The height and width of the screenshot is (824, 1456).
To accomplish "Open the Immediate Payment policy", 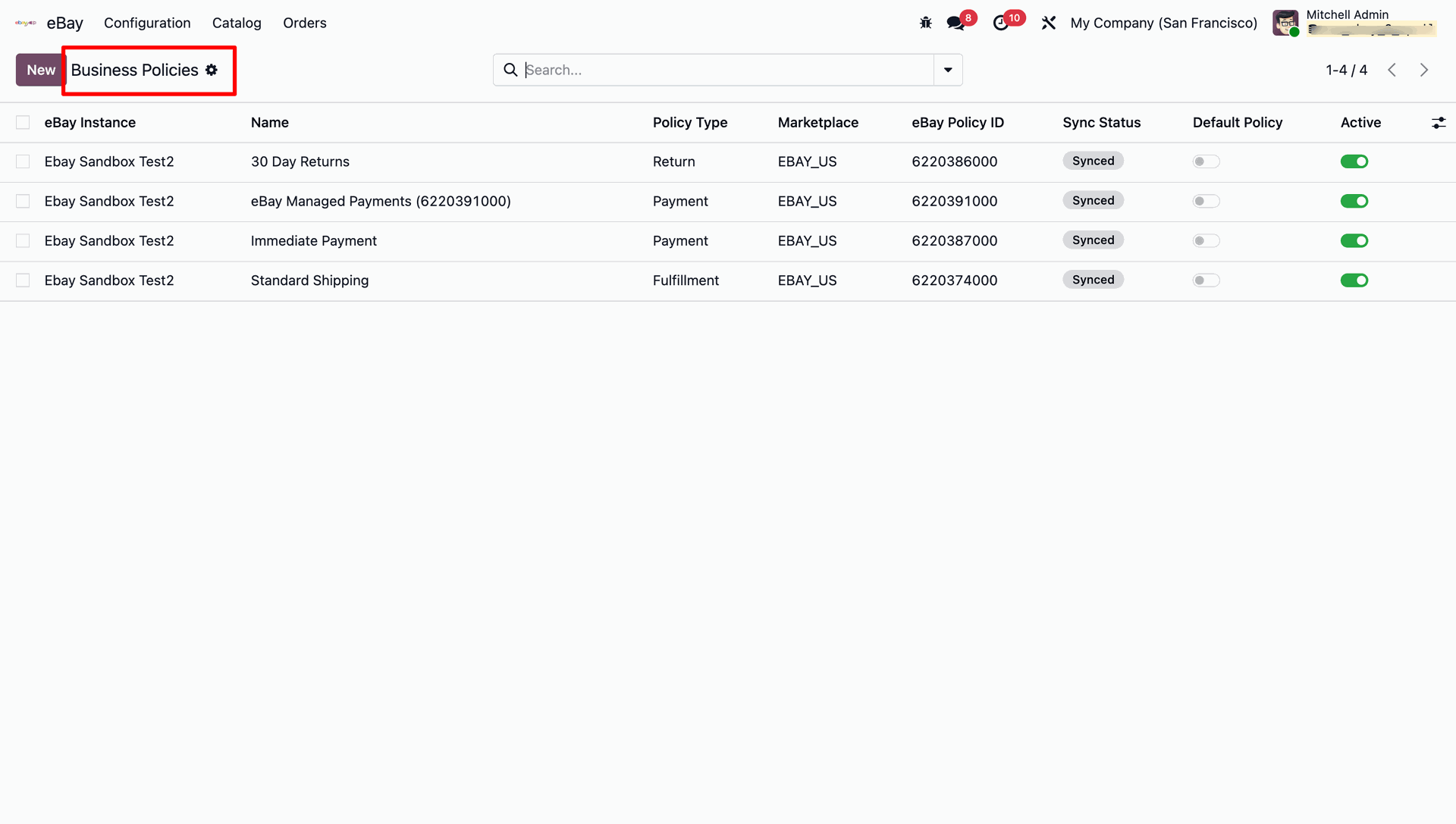I will pos(314,241).
